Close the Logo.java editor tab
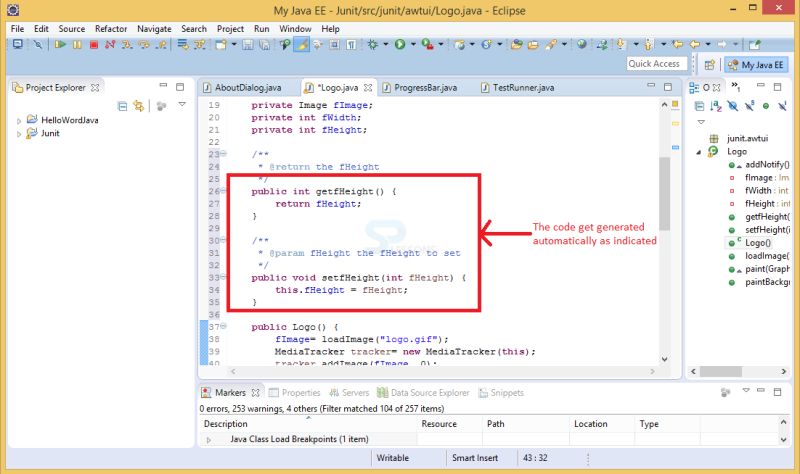 click(368, 88)
